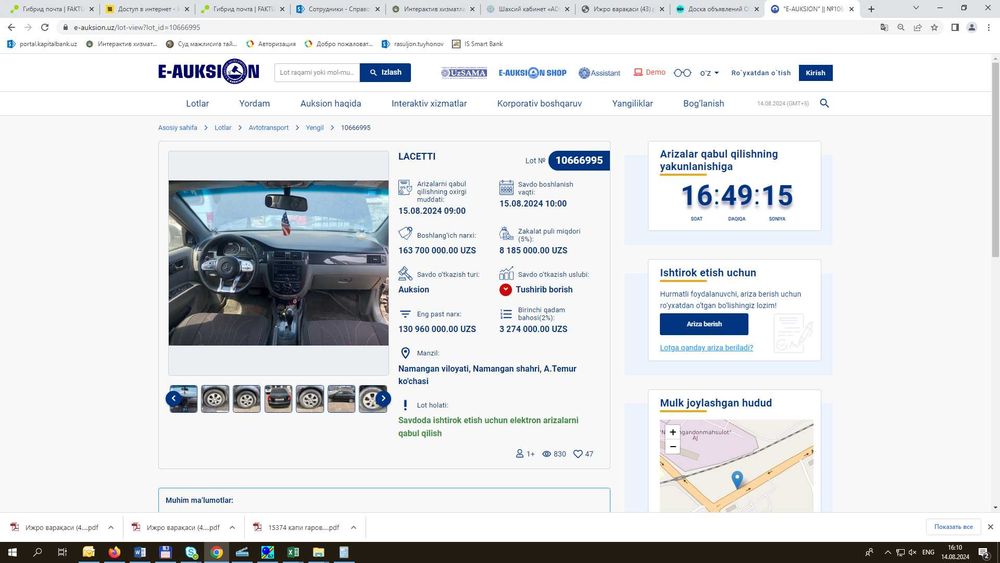Zoom out on the map
The image size is (1000, 563).
click(x=673, y=447)
